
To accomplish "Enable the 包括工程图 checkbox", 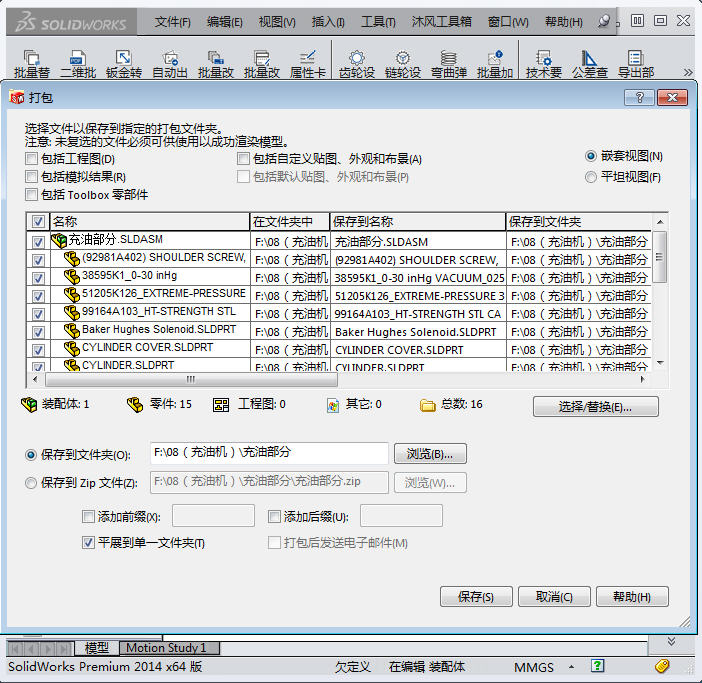I will point(32,159).
